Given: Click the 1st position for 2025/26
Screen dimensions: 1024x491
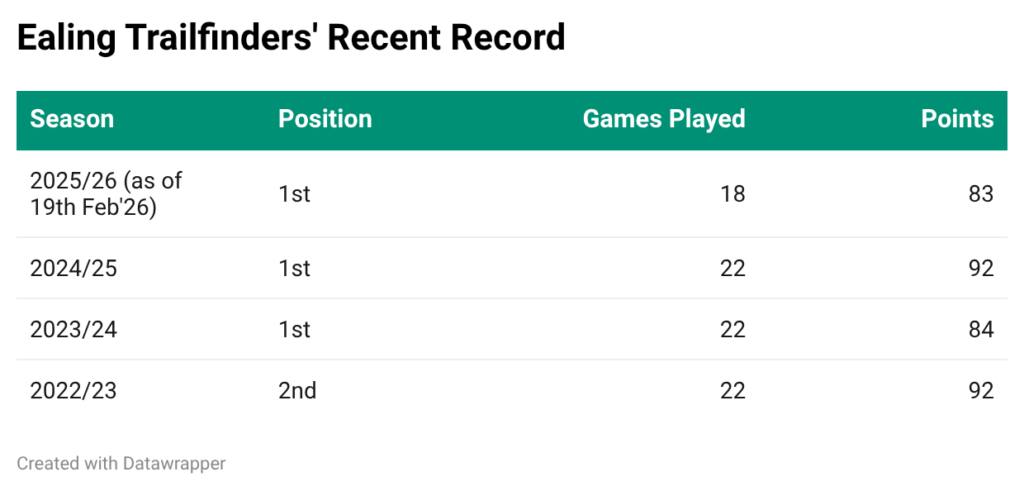Looking at the screenshot, I should pos(294,193).
